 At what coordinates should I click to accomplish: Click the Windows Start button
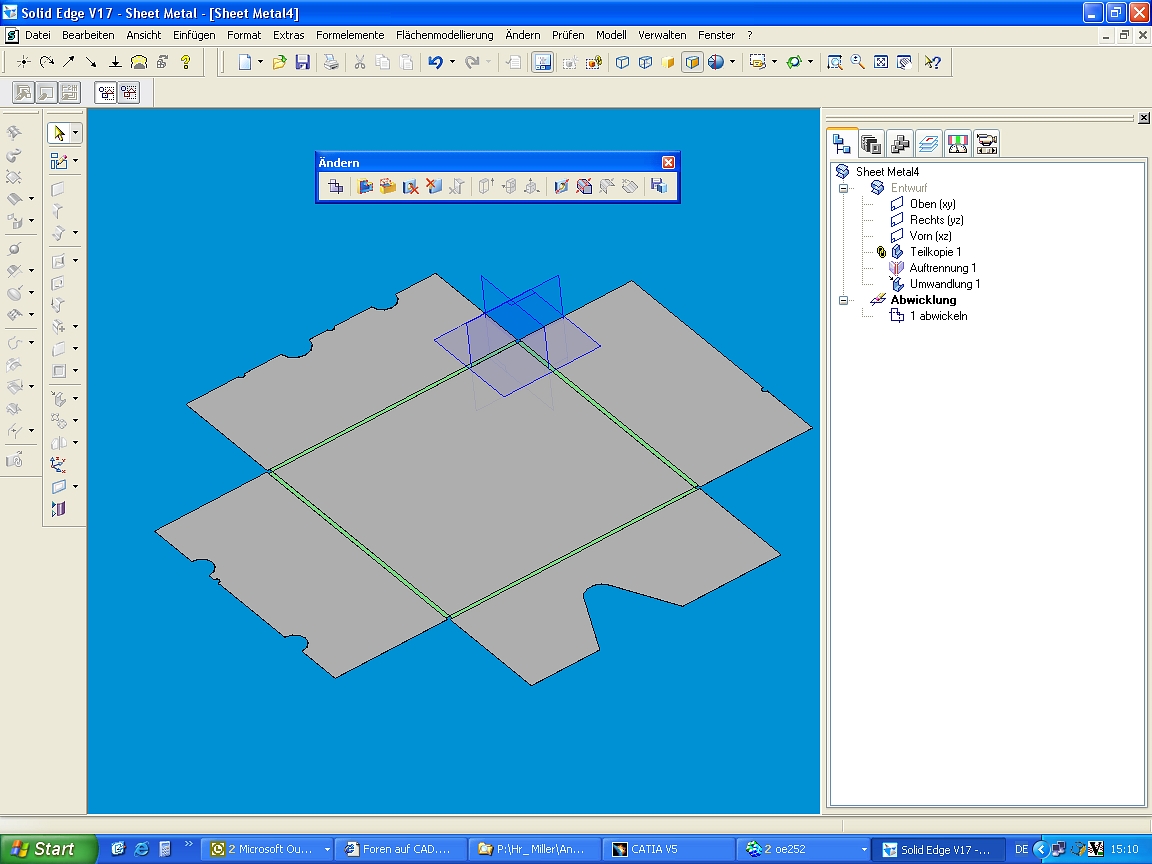(x=48, y=849)
